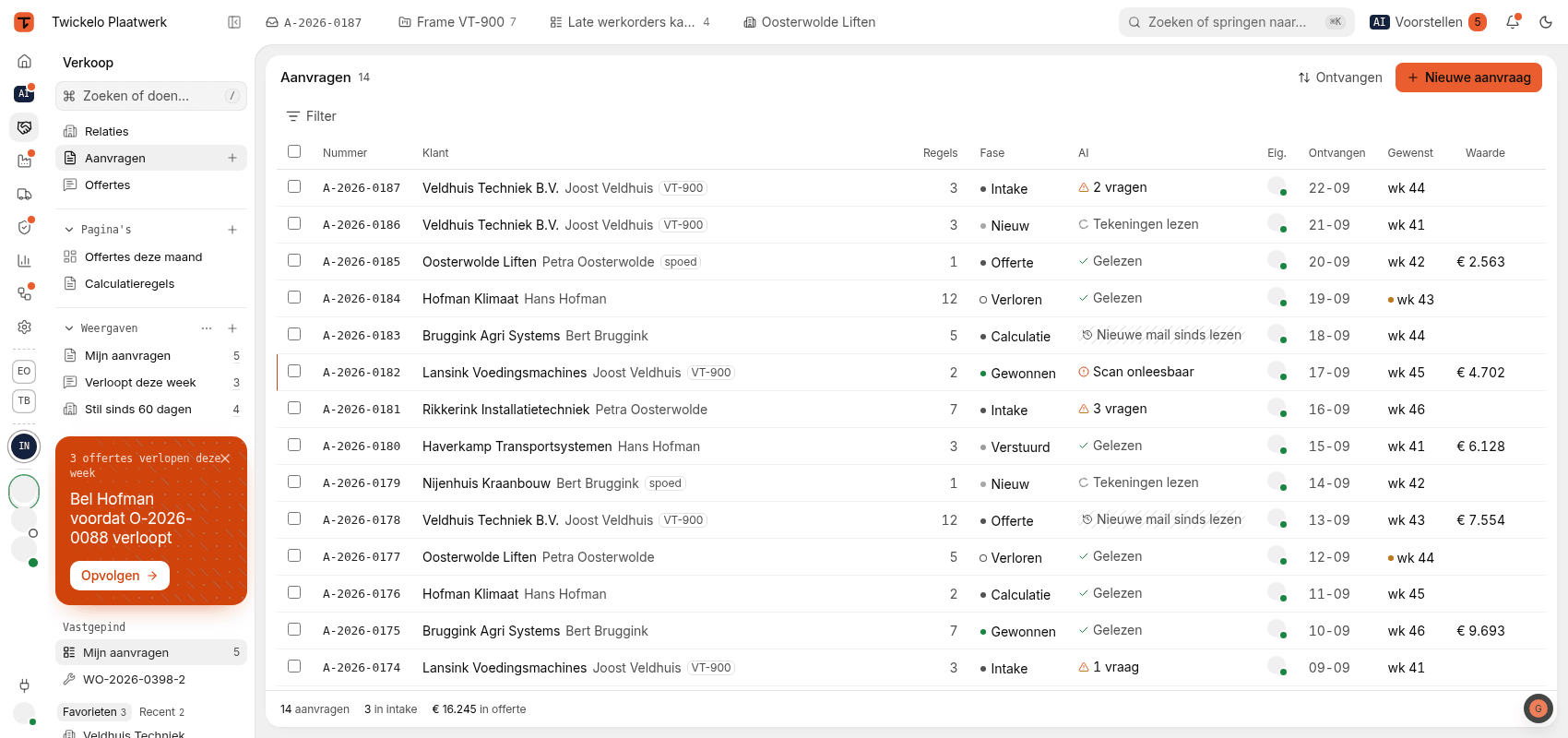Open the shield quality module icon
The height and width of the screenshot is (738, 1568).
tap(25, 227)
